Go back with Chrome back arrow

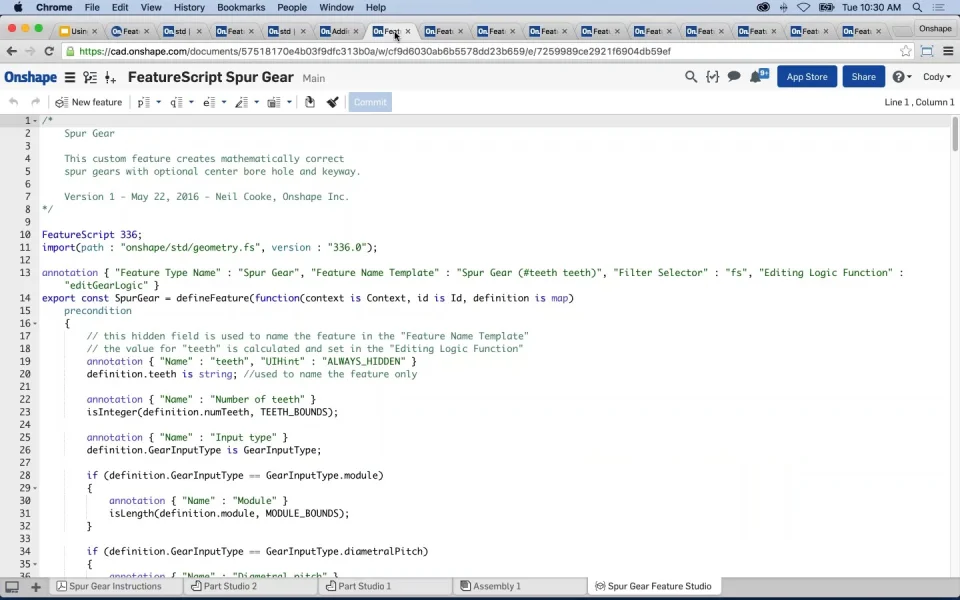(x=12, y=51)
